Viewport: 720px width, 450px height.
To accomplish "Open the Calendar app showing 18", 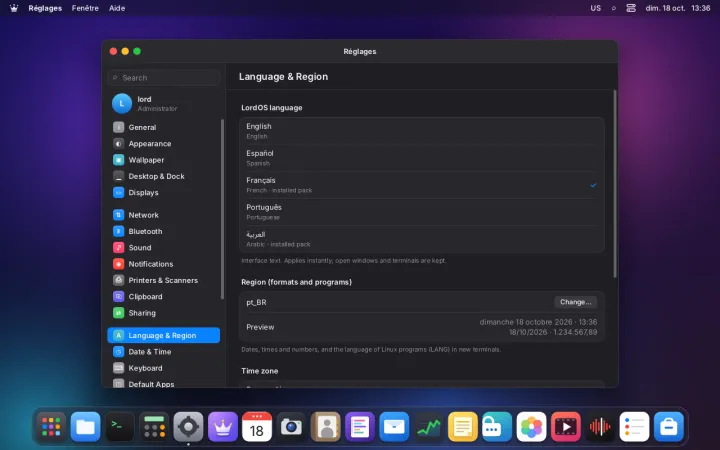I will 257,427.
